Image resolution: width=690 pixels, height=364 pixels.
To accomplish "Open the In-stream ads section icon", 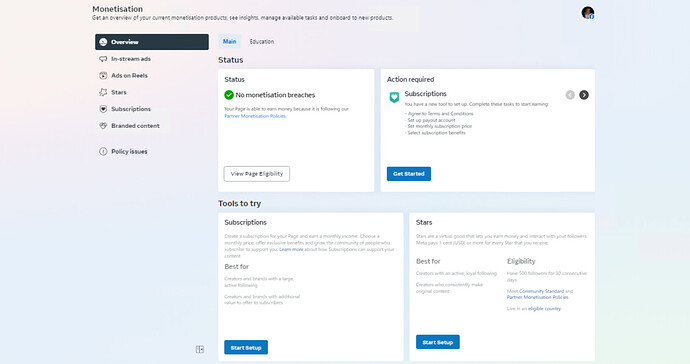I will (x=103, y=59).
